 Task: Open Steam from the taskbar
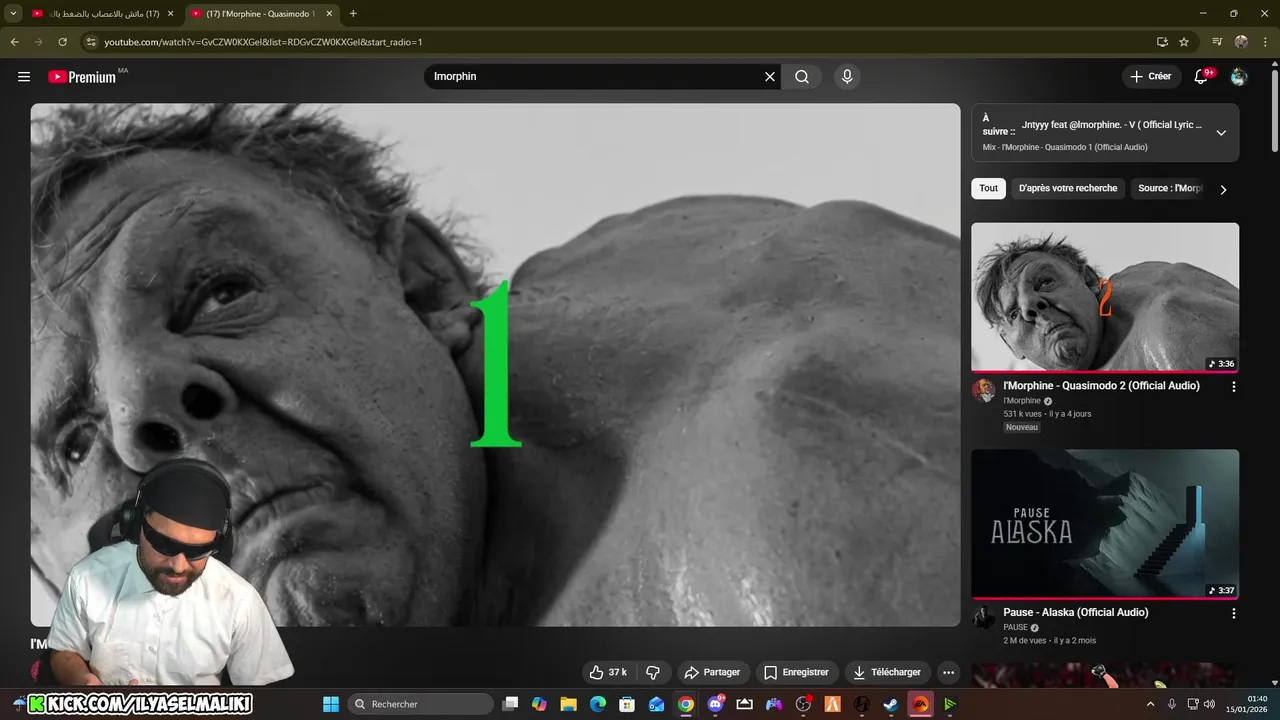890,704
